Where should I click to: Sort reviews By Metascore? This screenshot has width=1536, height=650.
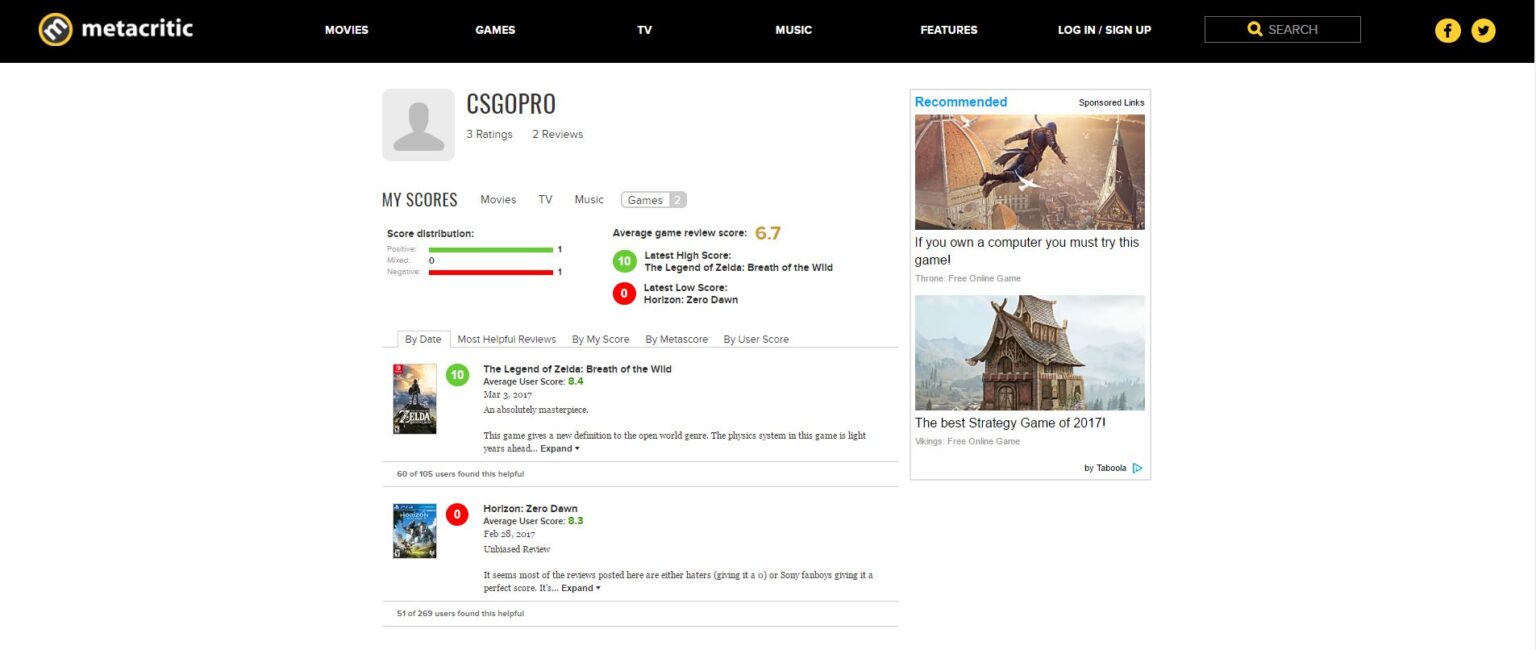tap(676, 339)
